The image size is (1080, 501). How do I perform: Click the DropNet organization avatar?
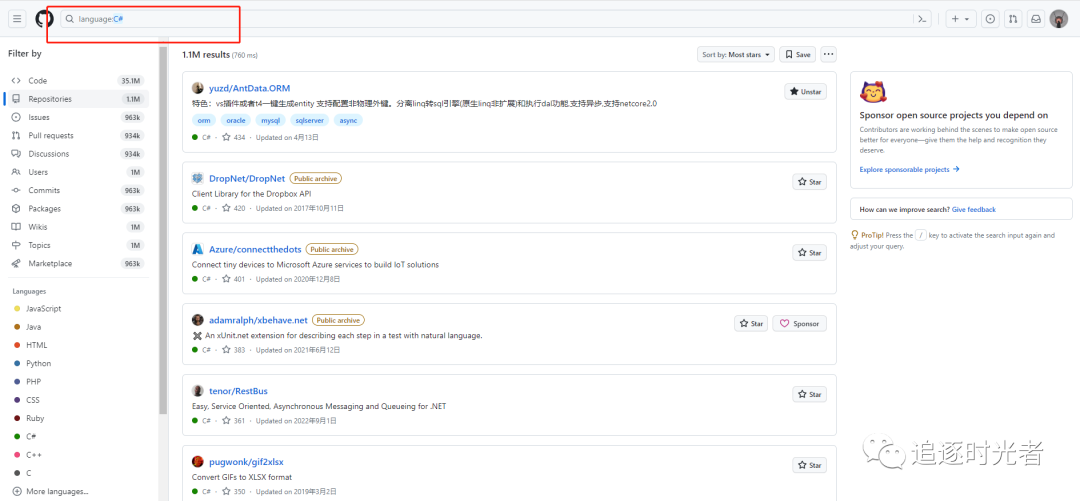coord(198,178)
